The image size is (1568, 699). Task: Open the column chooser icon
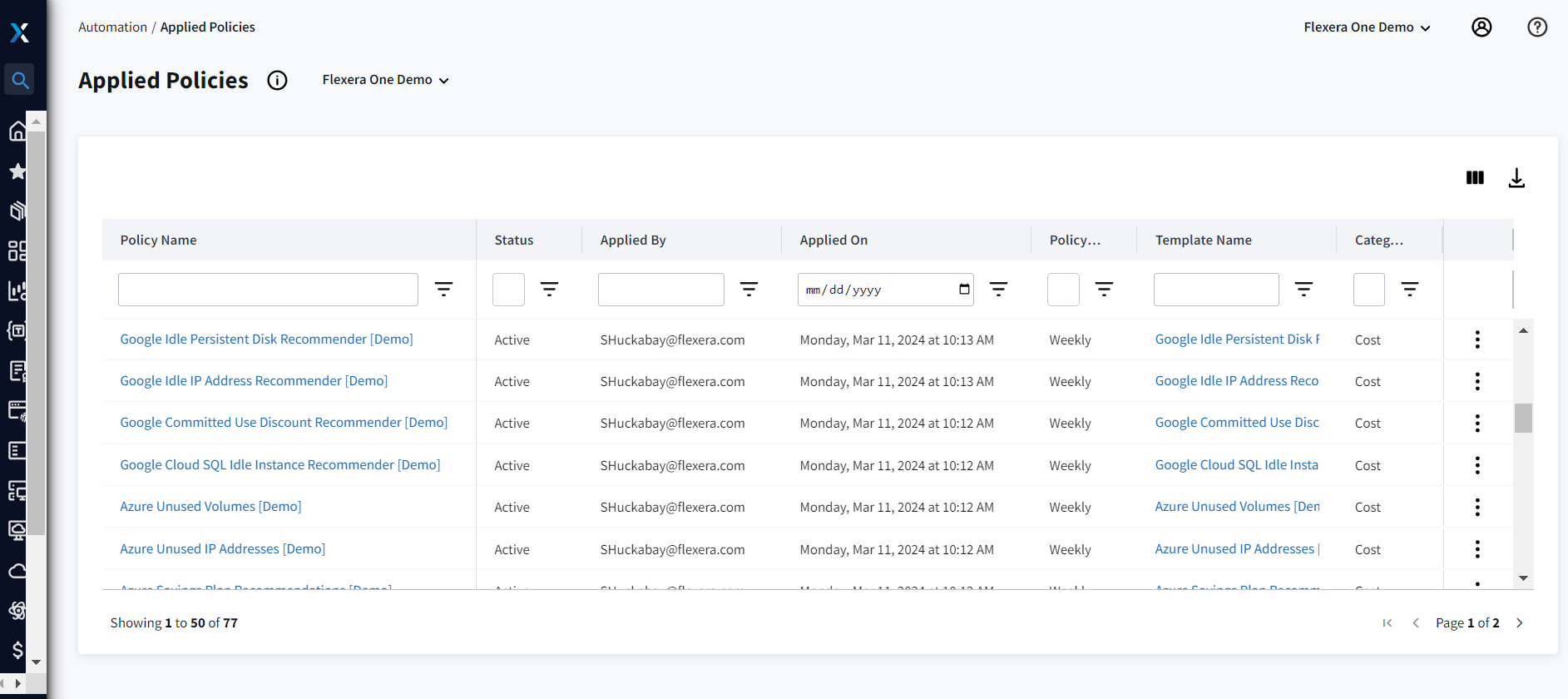1475,178
